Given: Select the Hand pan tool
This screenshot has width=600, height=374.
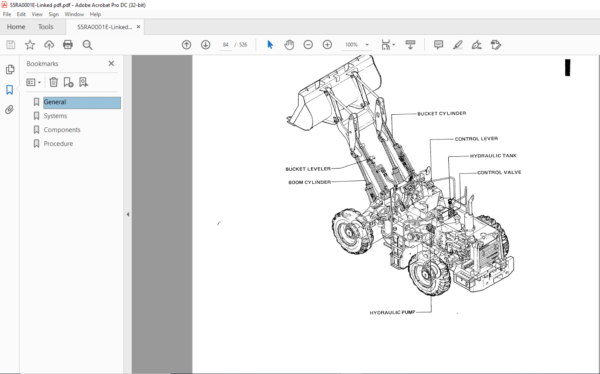Looking at the screenshot, I should click(289, 45).
